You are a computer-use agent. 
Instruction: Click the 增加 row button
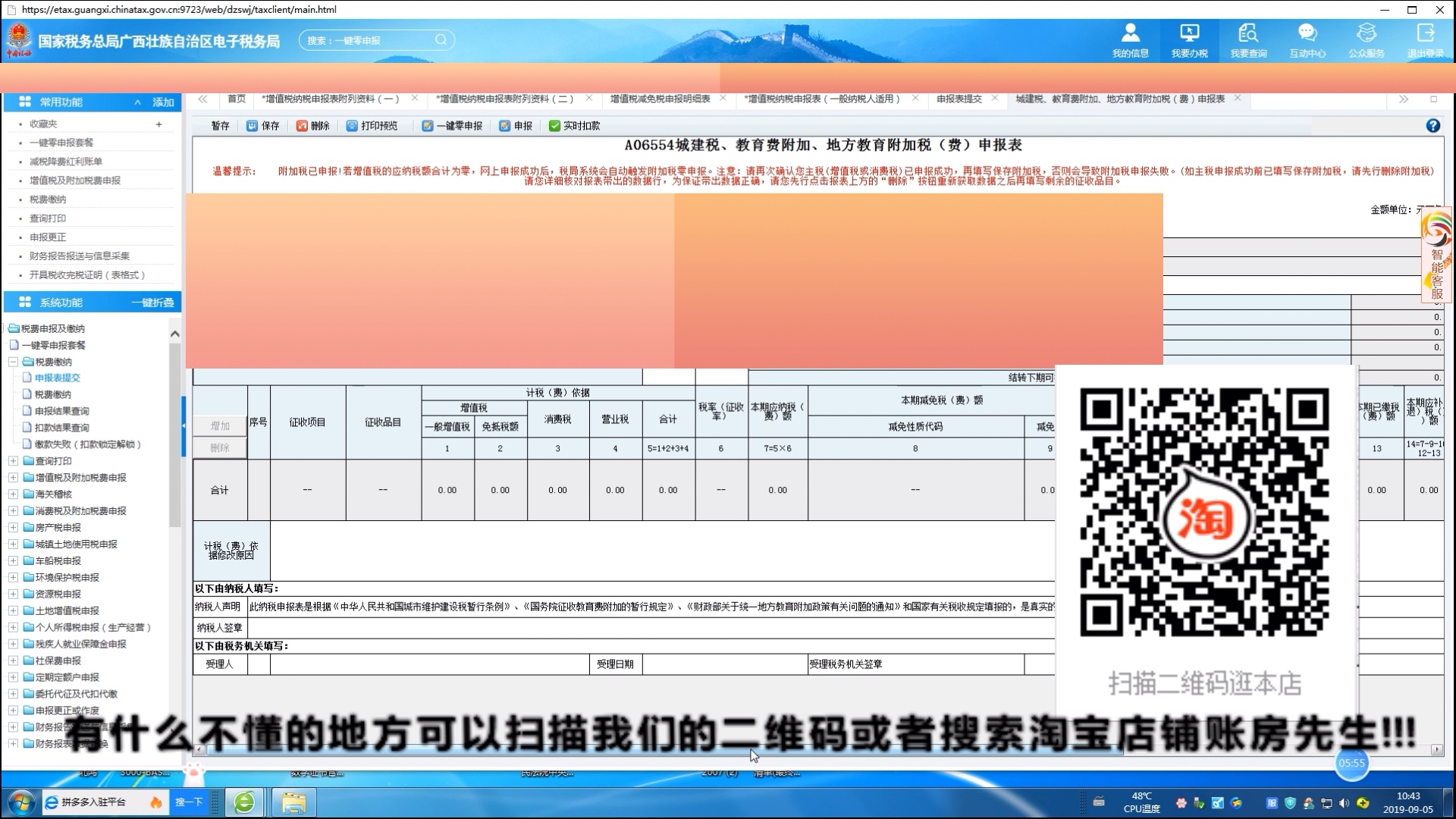click(x=220, y=426)
